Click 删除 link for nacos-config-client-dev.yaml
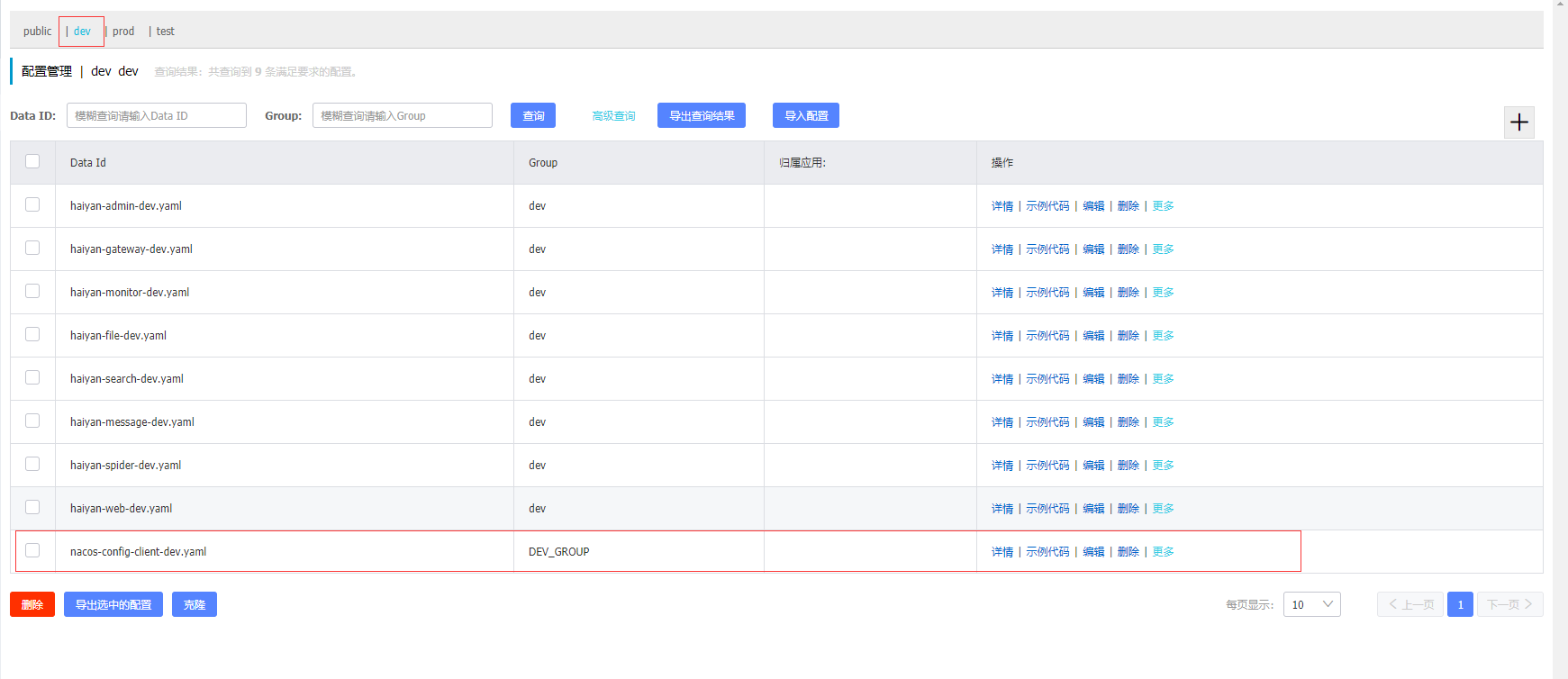 click(x=1128, y=552)
